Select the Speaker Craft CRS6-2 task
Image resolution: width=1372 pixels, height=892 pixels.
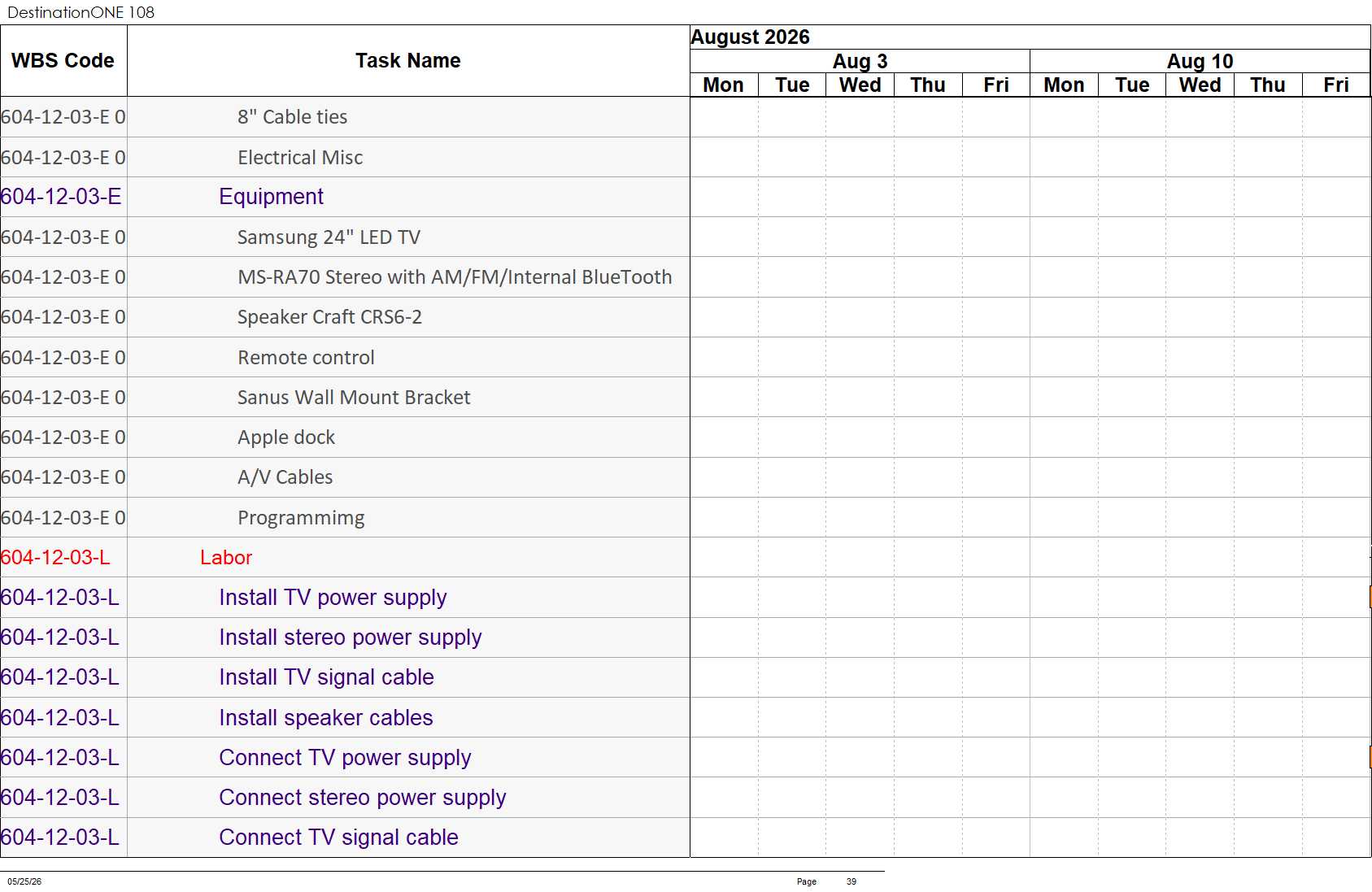click(x=329, y=317)
